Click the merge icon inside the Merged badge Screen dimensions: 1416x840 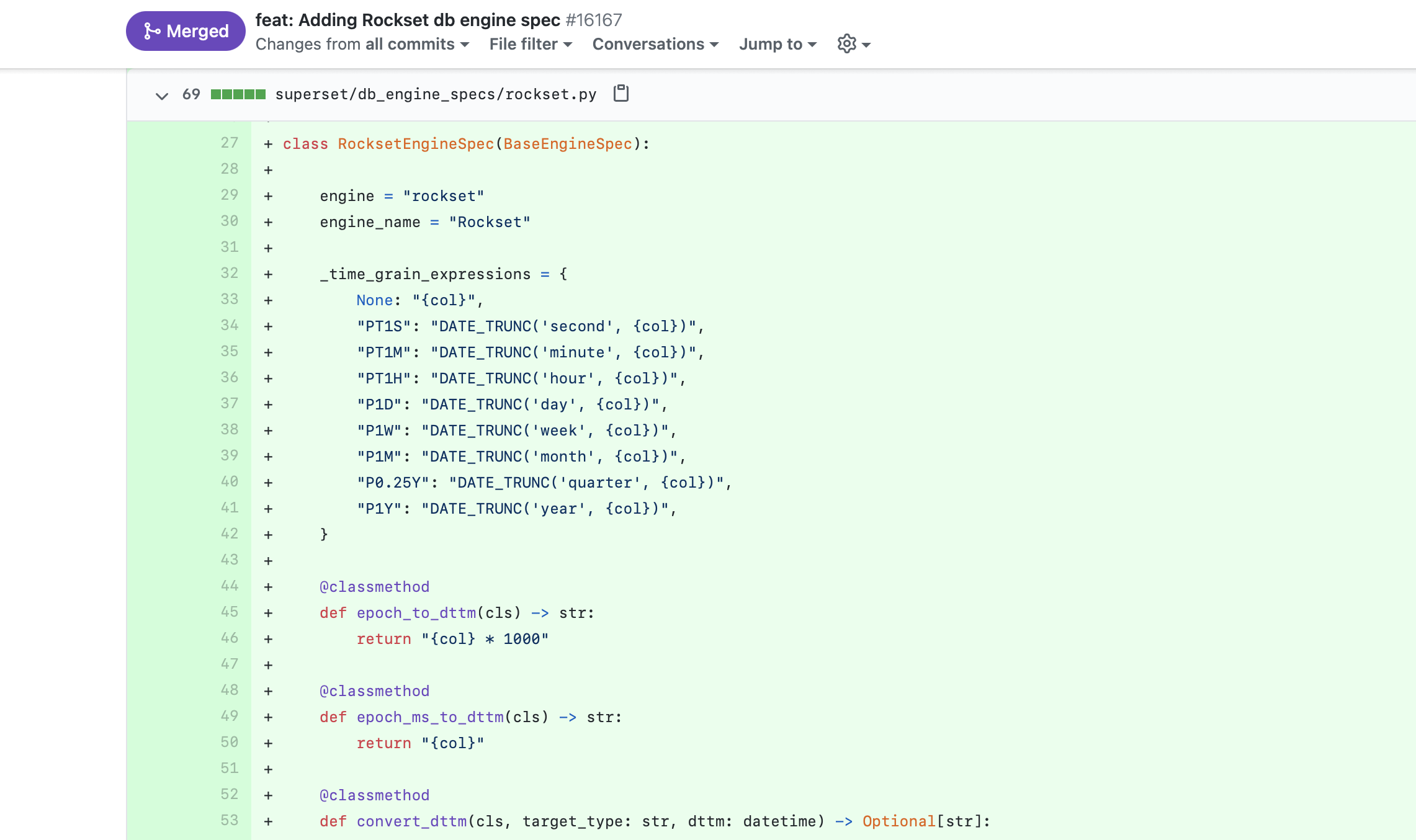tap(151, 30)
